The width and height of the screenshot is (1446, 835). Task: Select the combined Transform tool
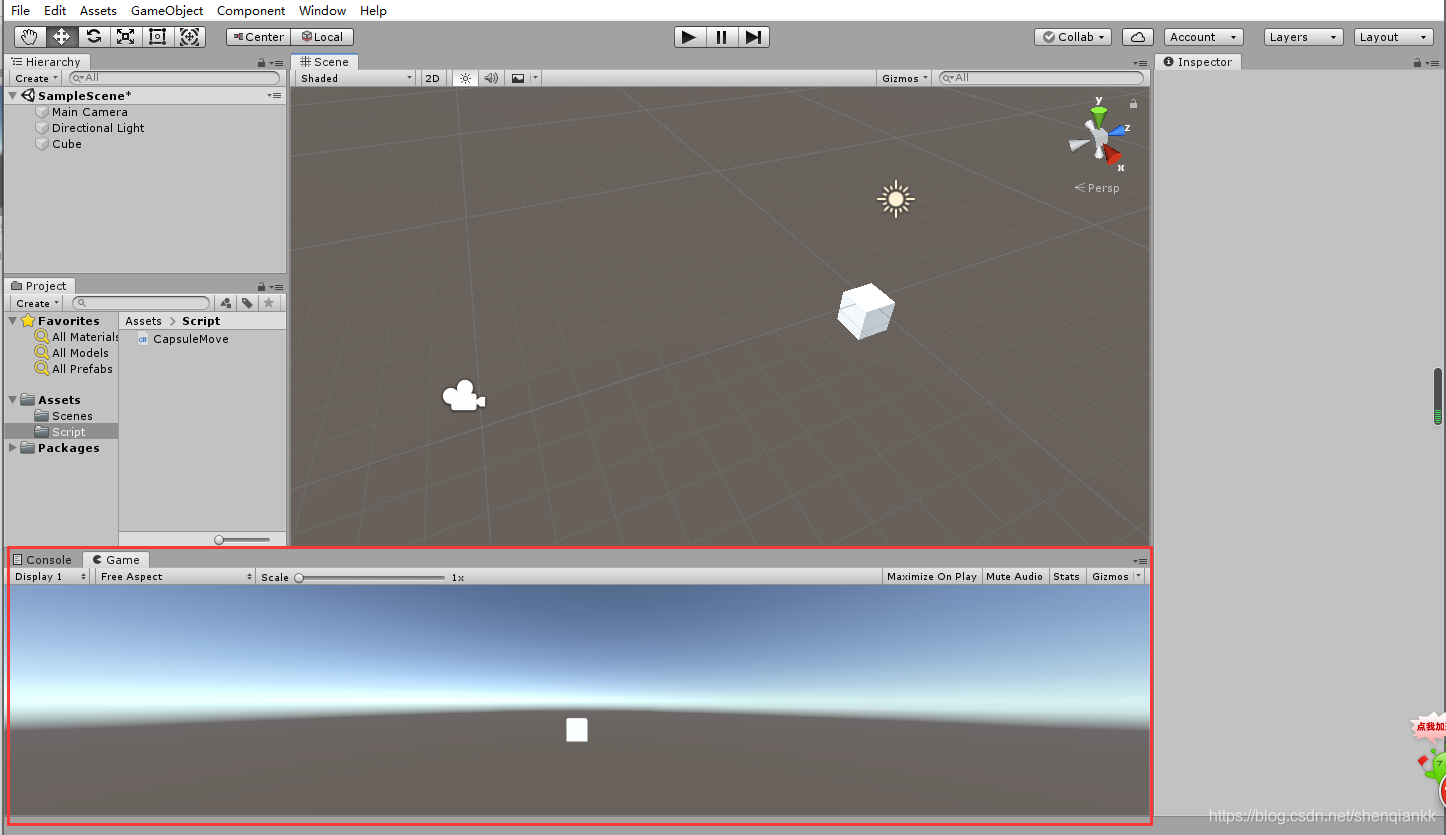click(189, 37)
